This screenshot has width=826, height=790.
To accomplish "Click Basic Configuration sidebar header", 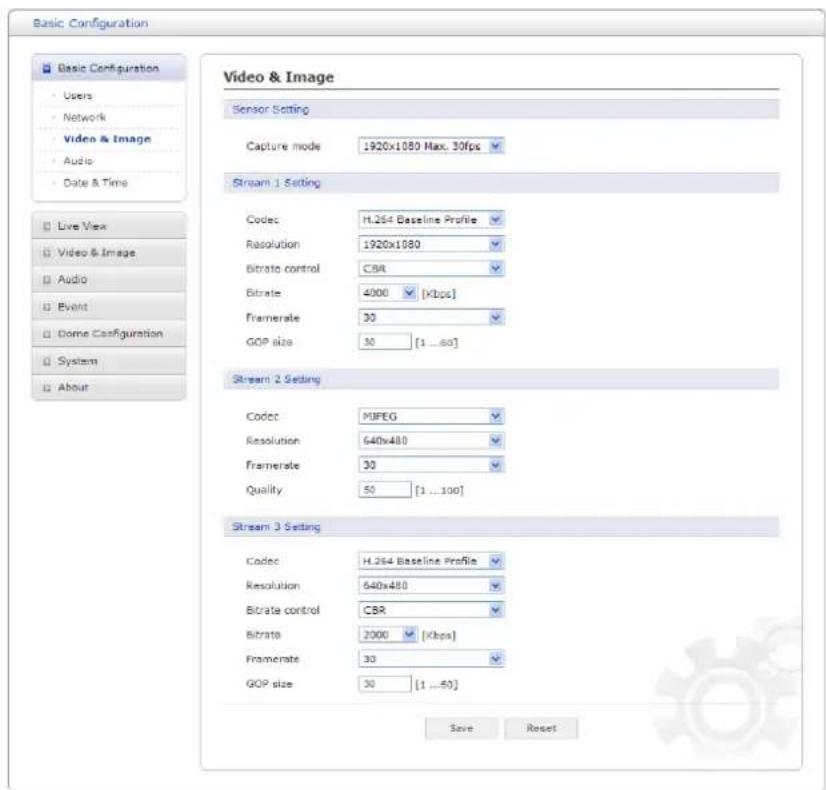I will click(109, 68).
